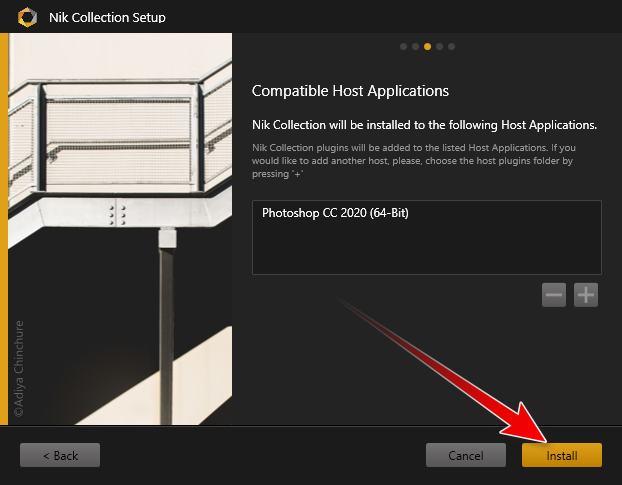The image size is (622, 485).
Task: Go back using the Back button
Action: [x=60, y=455]
